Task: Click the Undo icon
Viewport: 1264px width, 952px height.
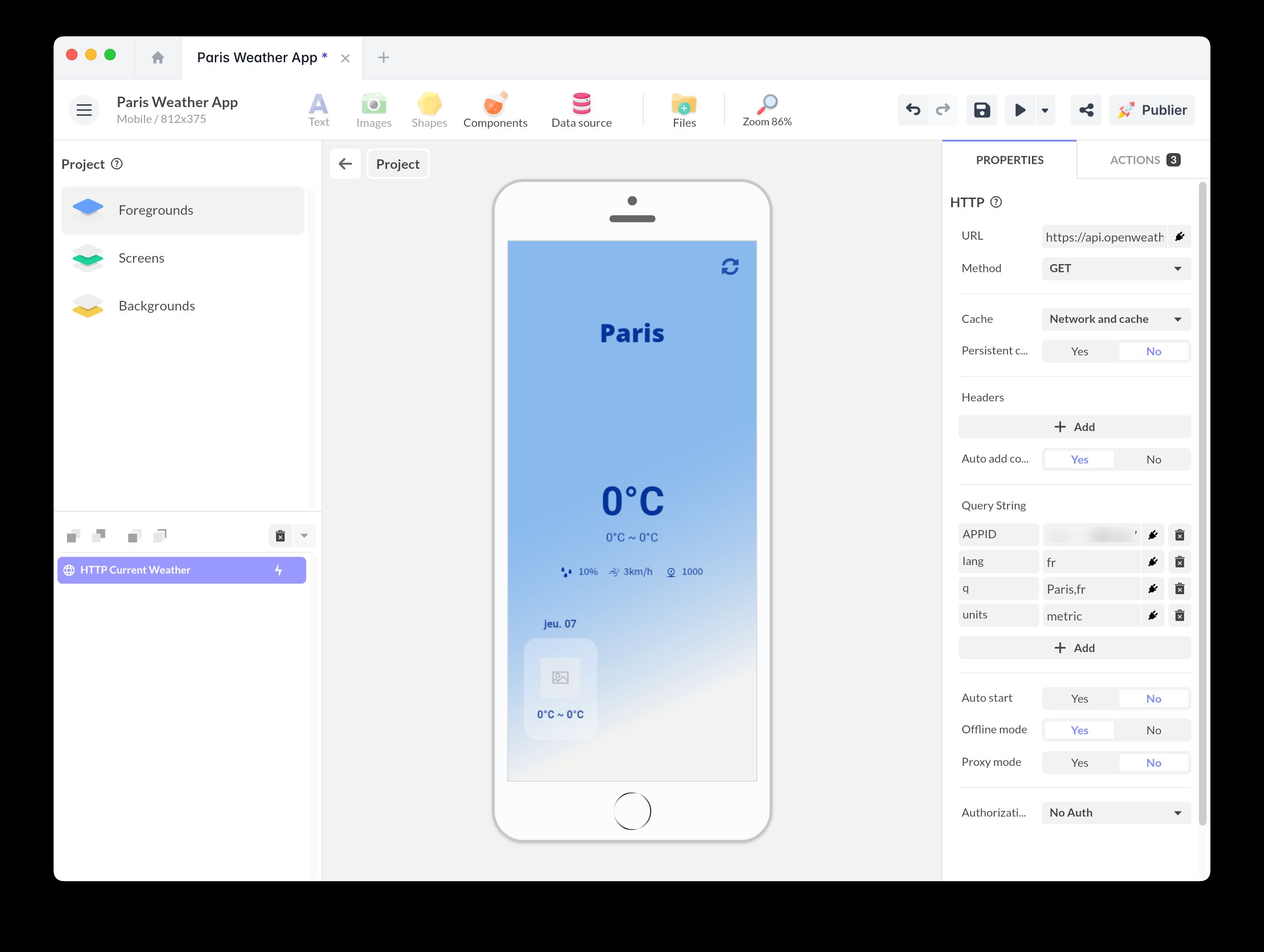Action: [x=912, y=110]
